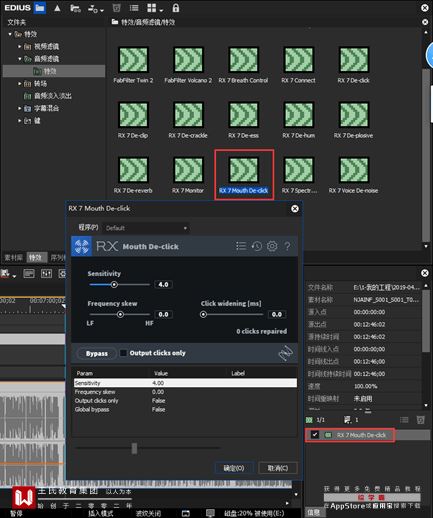Viewport: 433px width, 518px height.
Task: Select the RX 7 De-crackle effect
Action: [x=188, y=120]
